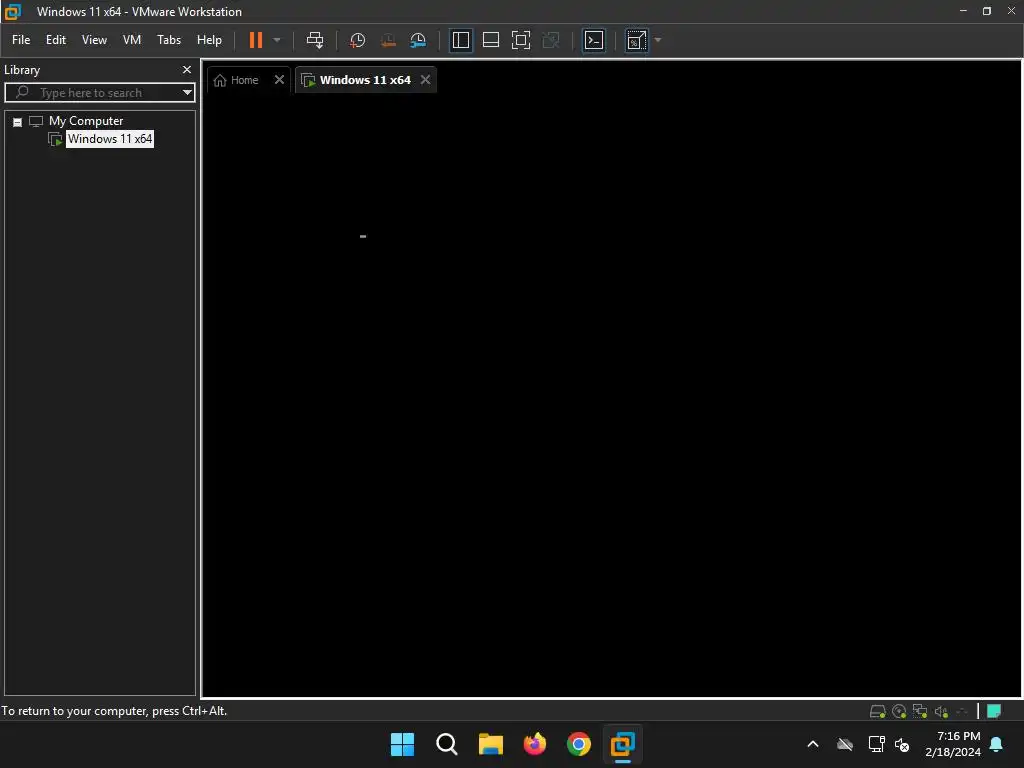Open the Edit menu
This screenshot has width=1024, height=768.
point(56,40)
